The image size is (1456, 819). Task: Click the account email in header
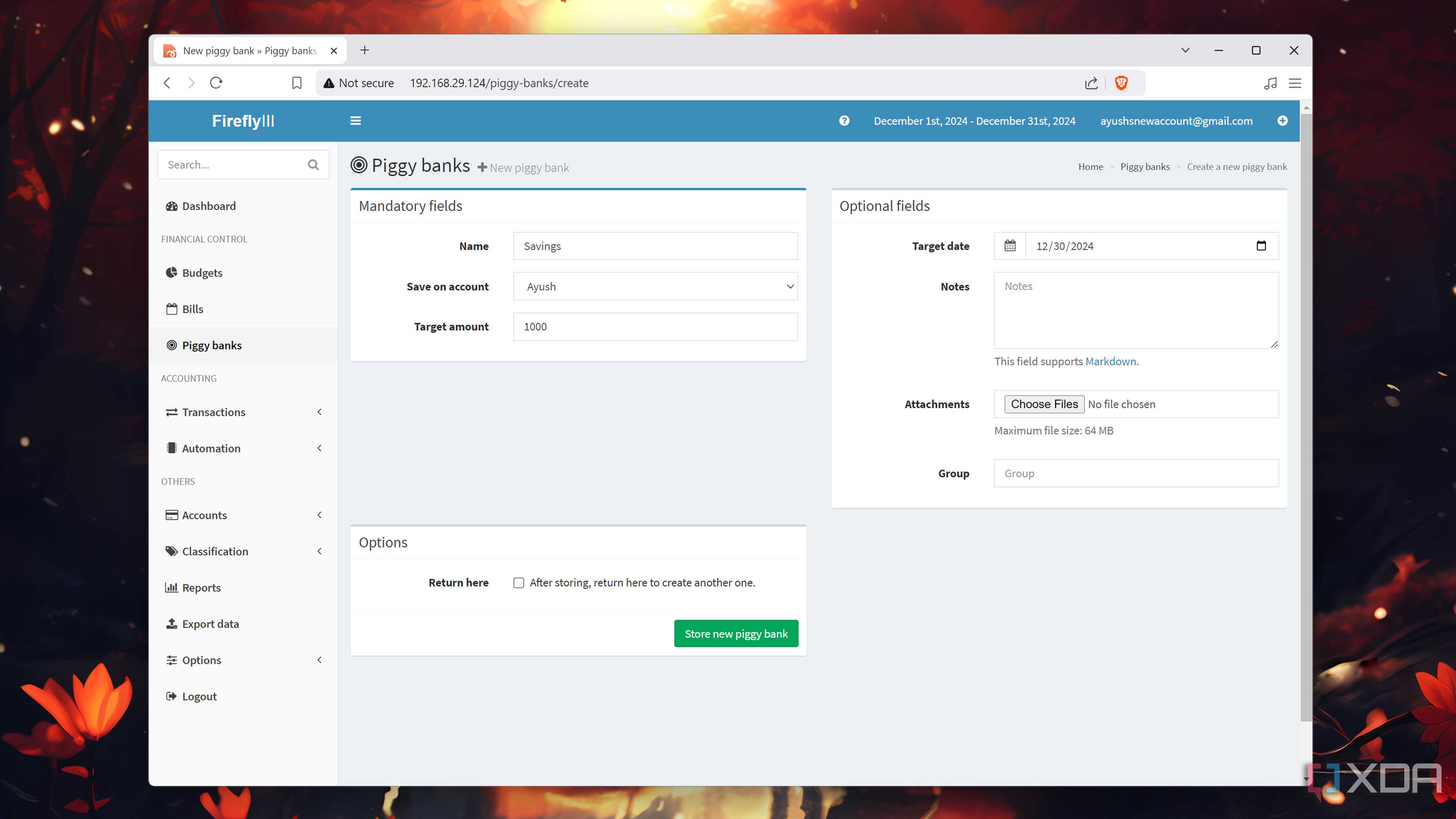[1176, 121]
